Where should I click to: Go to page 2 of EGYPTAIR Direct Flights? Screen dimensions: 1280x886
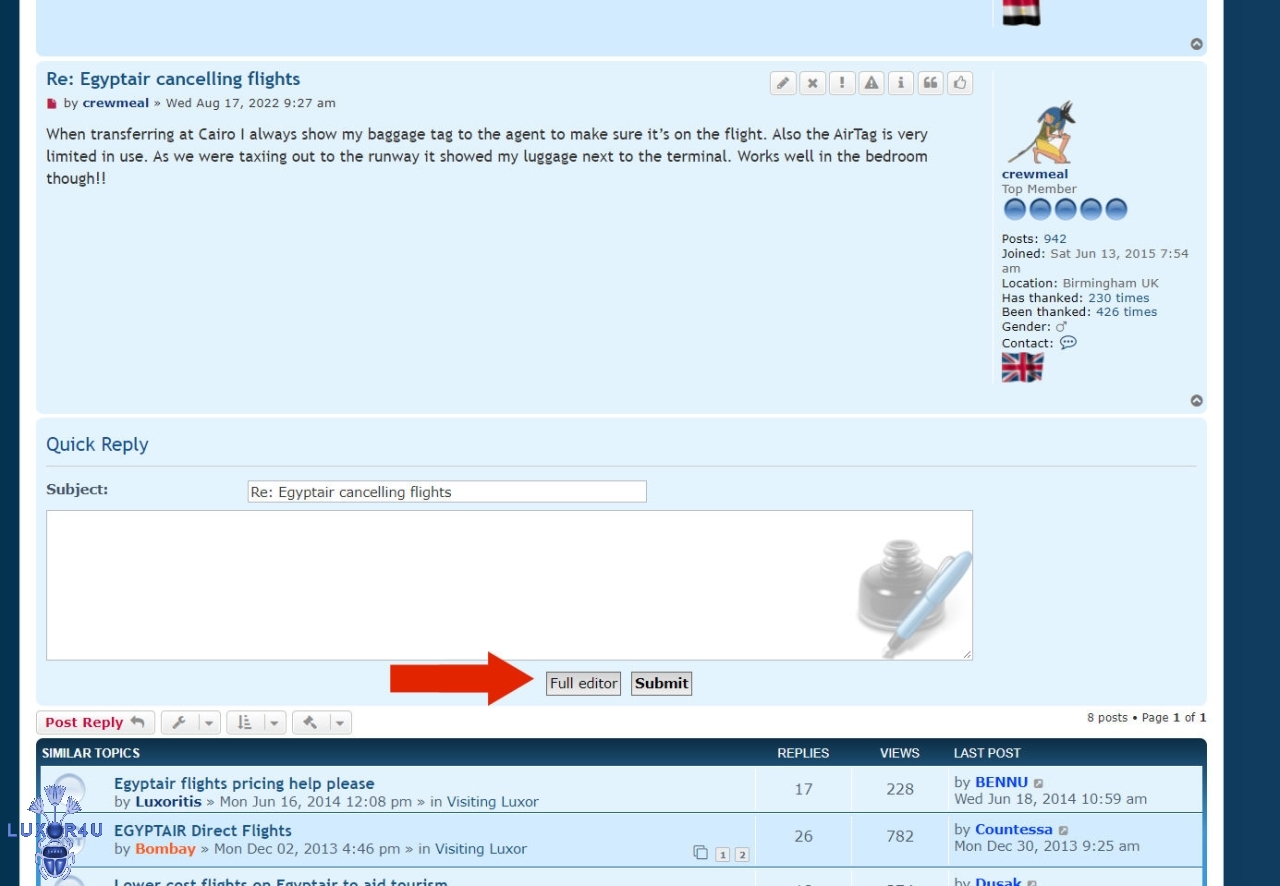point(742,854)
